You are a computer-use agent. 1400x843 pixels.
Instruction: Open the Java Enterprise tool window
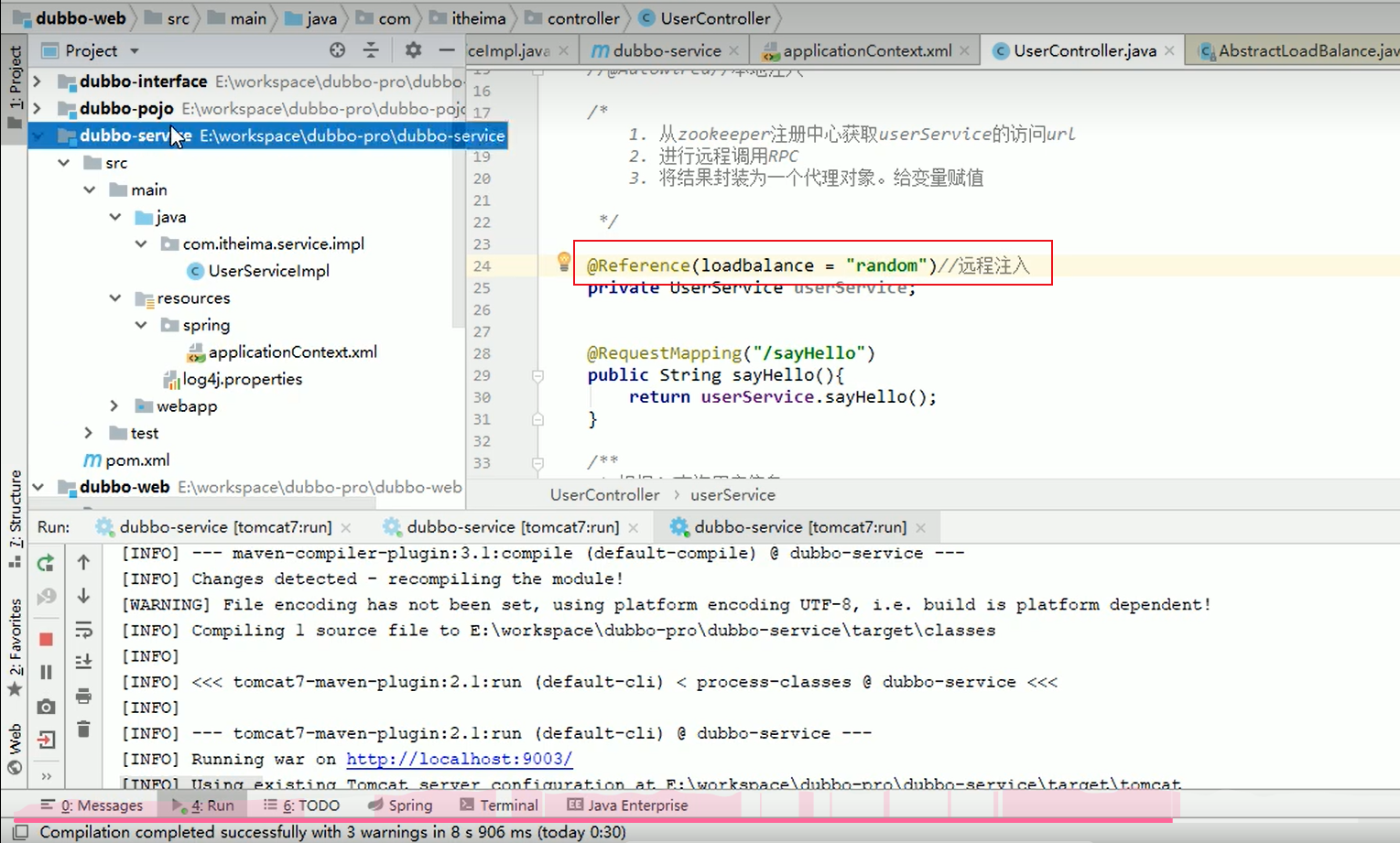coord(627,805)
